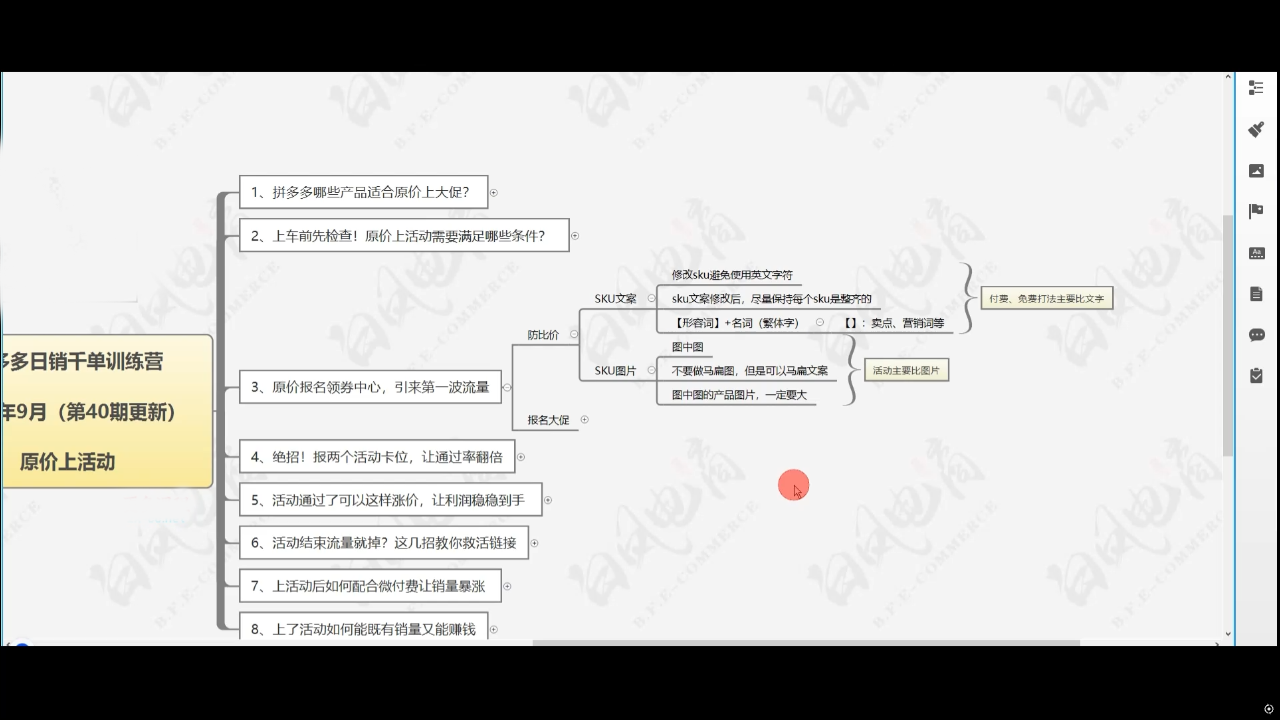Expand topic 2 上车前先检查 branch
The image size is (1280, 720).
coord(575,236)
